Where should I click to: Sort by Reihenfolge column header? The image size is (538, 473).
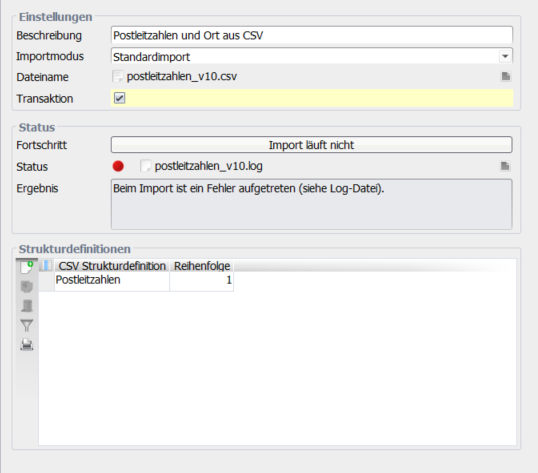pos(202,266)
